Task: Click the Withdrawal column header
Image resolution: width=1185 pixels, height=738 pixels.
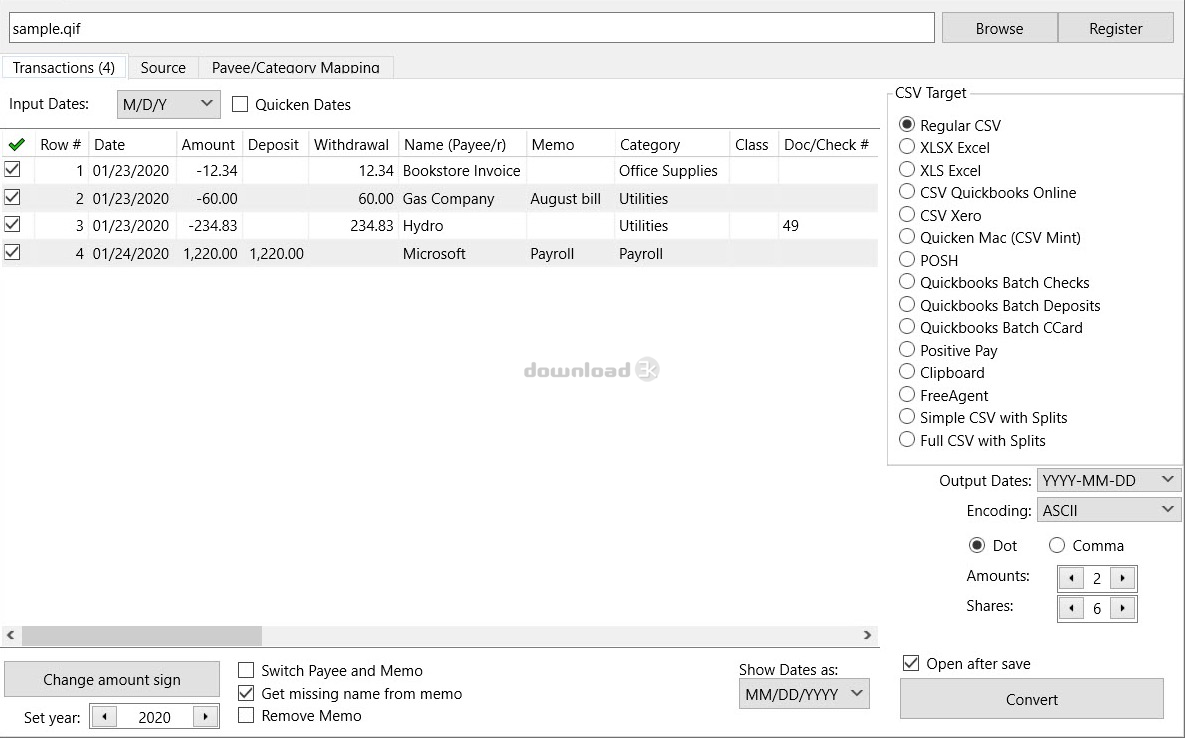Action: [x=353, y=144]
